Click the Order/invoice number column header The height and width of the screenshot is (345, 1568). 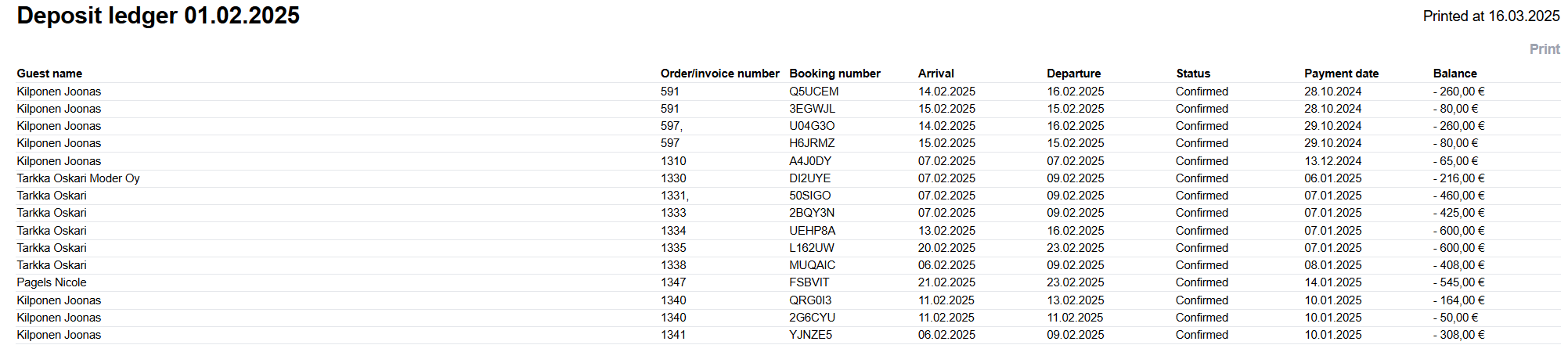pos(719,74)
